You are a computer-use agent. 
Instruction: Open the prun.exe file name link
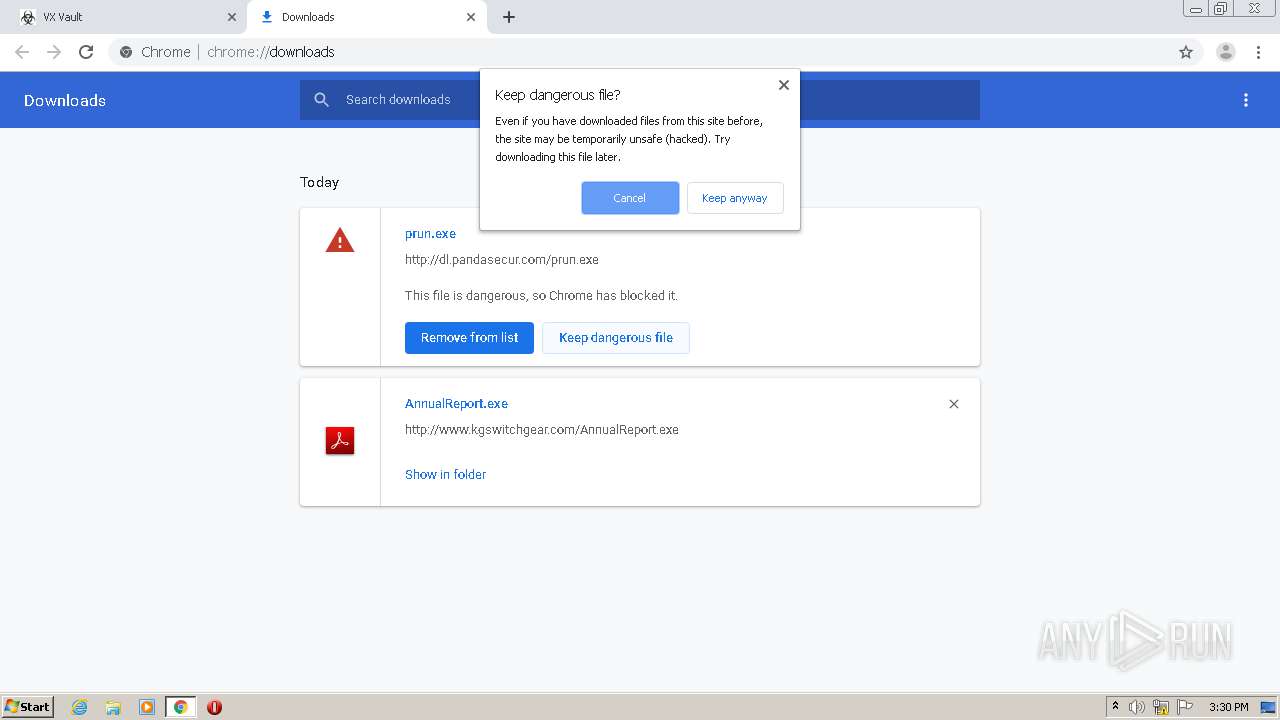click(x=430, y=234)
